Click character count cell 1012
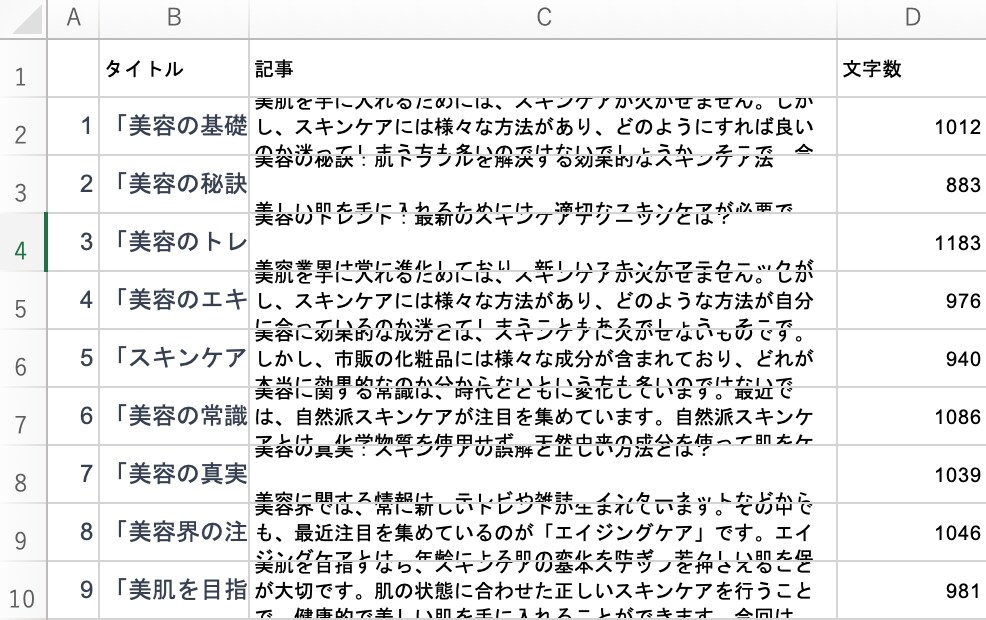Viewport: 986px width, 620px height. tap(912, 126)
